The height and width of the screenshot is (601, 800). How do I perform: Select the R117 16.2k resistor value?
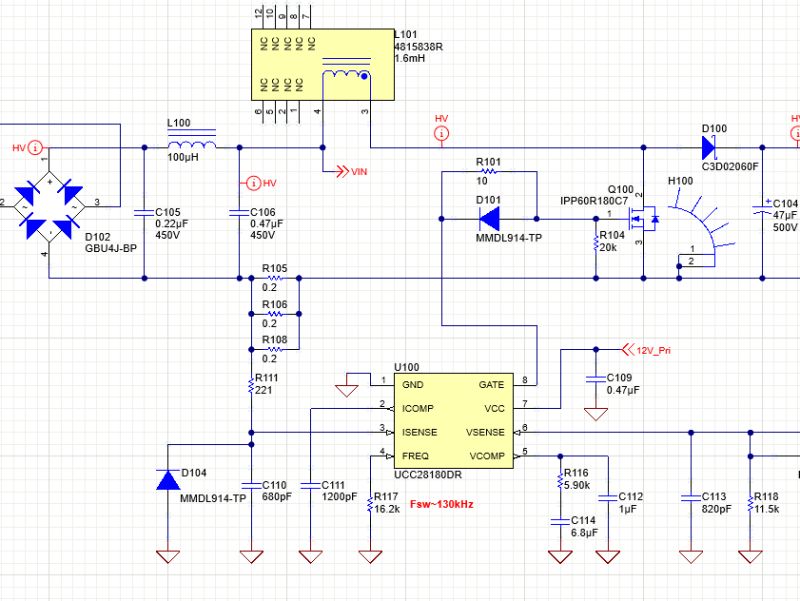385,509
